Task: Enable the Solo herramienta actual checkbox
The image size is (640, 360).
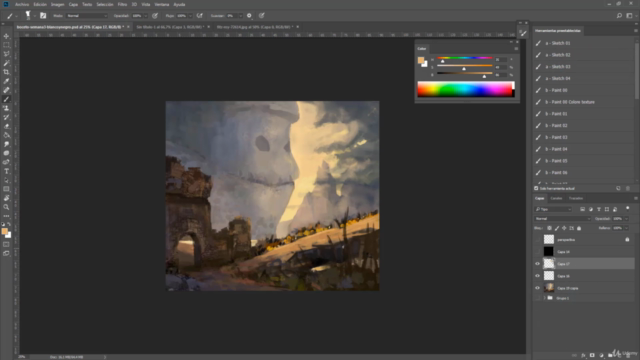Action: pyautogui.click(x=536, y=188)
